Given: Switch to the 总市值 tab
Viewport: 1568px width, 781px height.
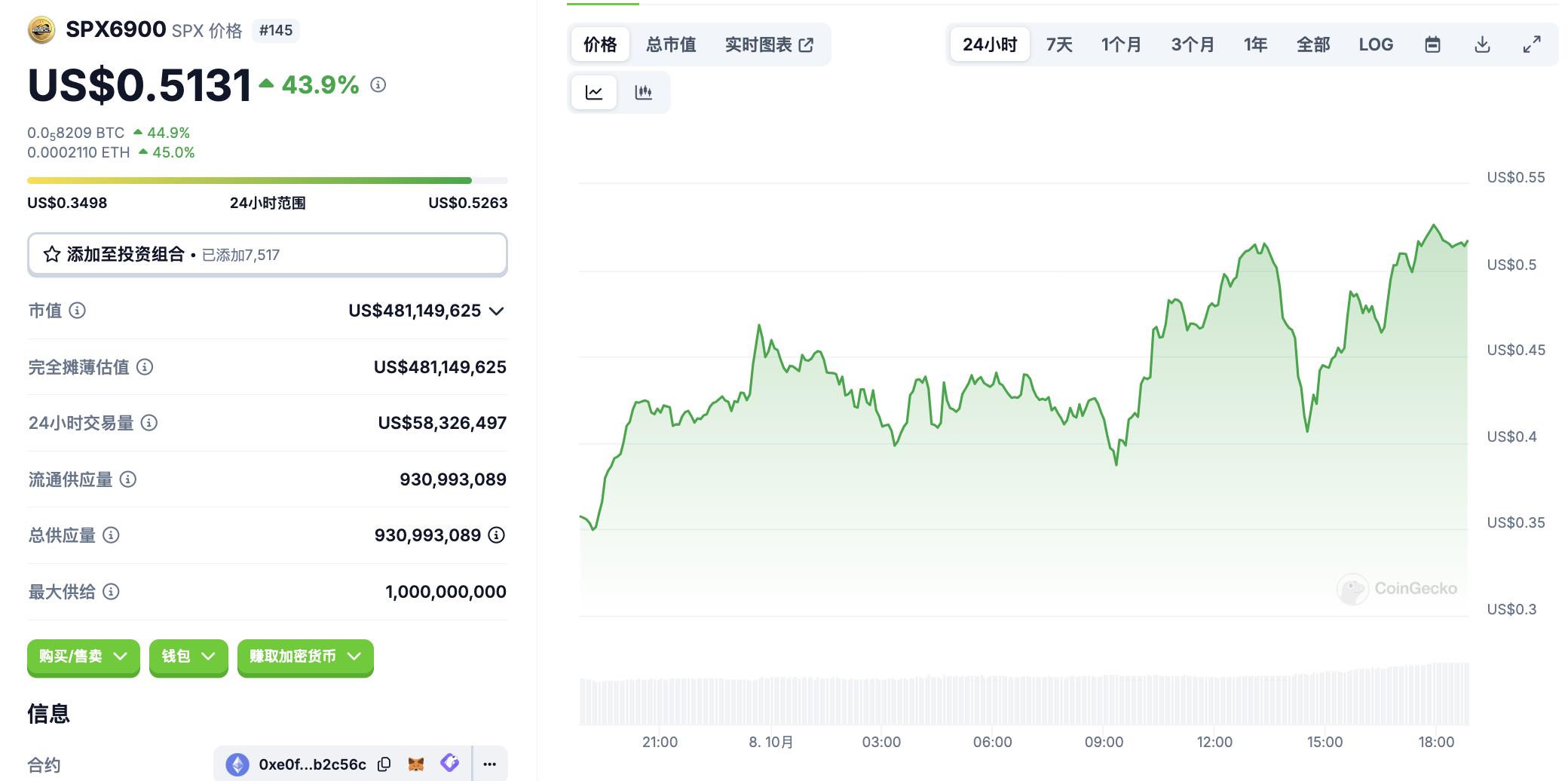Looking at the screenshot, I should point(671,44).
